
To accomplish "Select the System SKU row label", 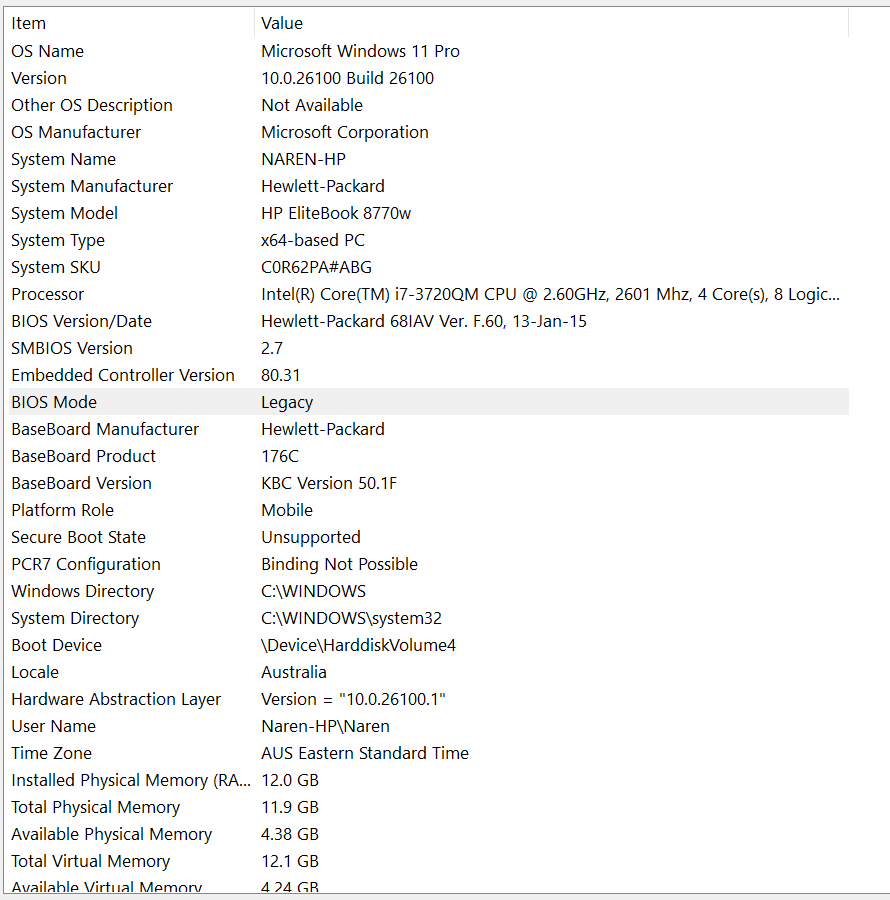I will 56,267.
